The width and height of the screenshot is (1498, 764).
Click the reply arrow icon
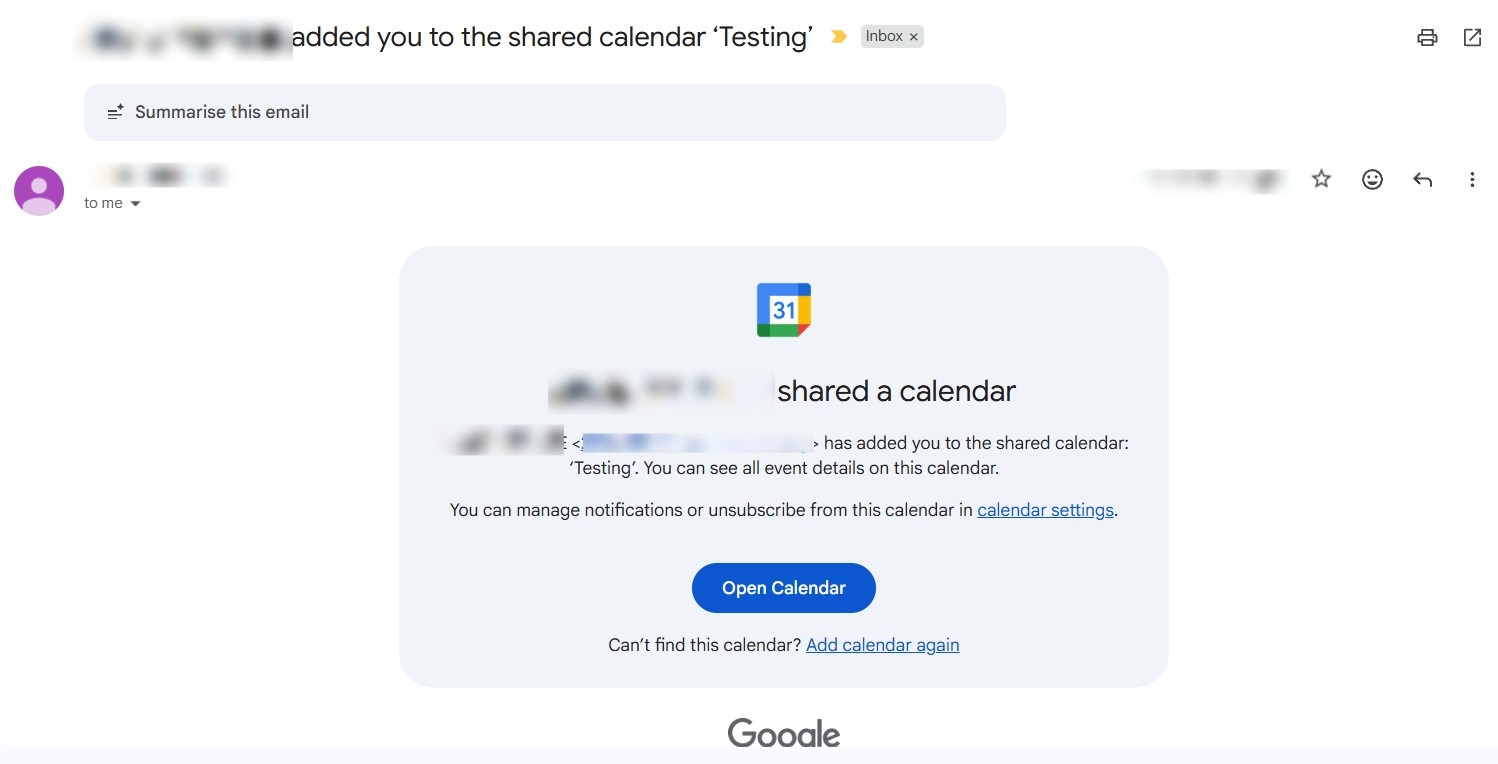(x=1422, y=179)
